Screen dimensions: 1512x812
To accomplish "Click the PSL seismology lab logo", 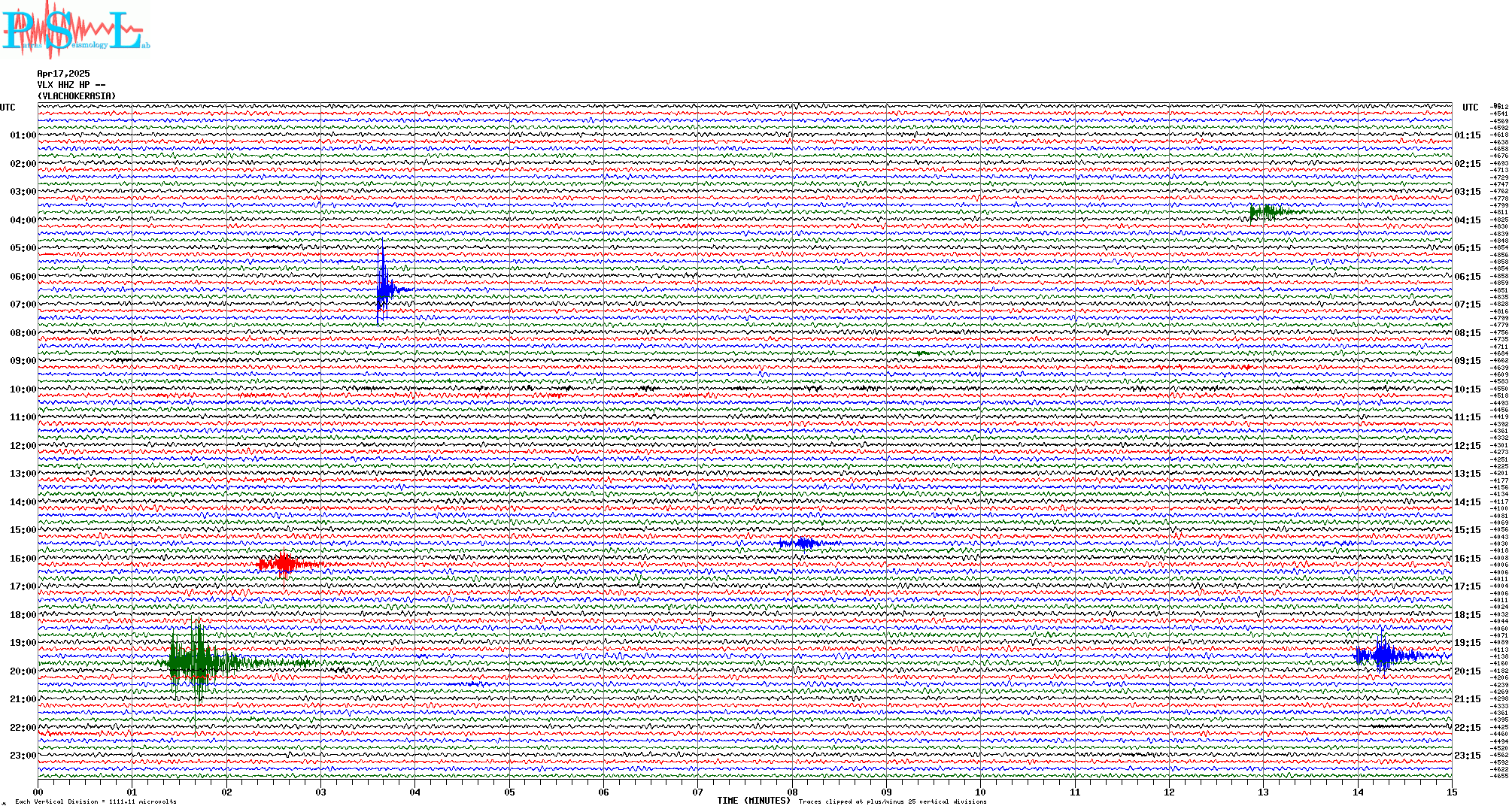I will point(74,29).
